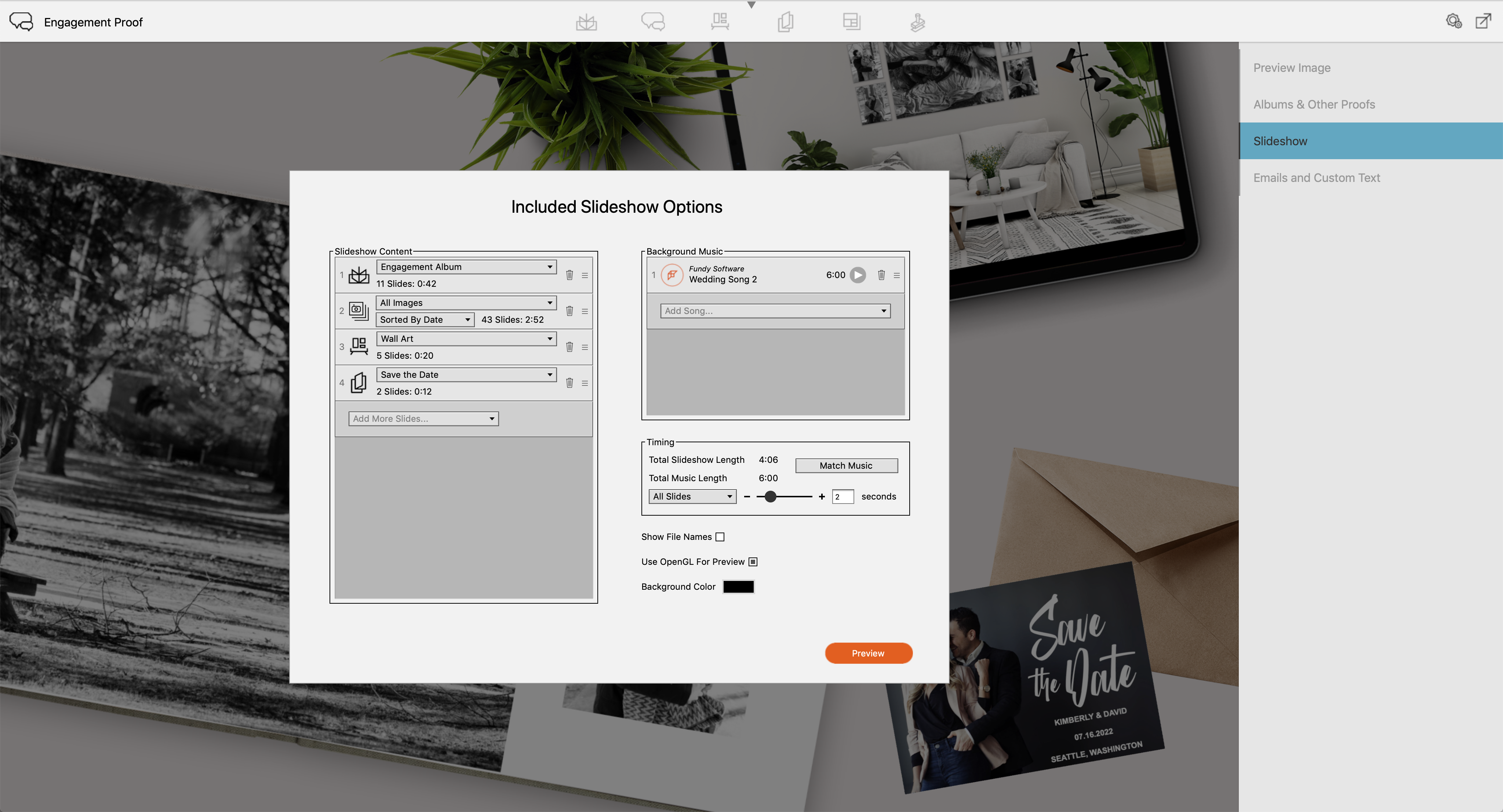Viewport: 1503px width, 812px height.
Task: Click the reorder handle for Wedding Song 2
Action: tap(897, 275)
